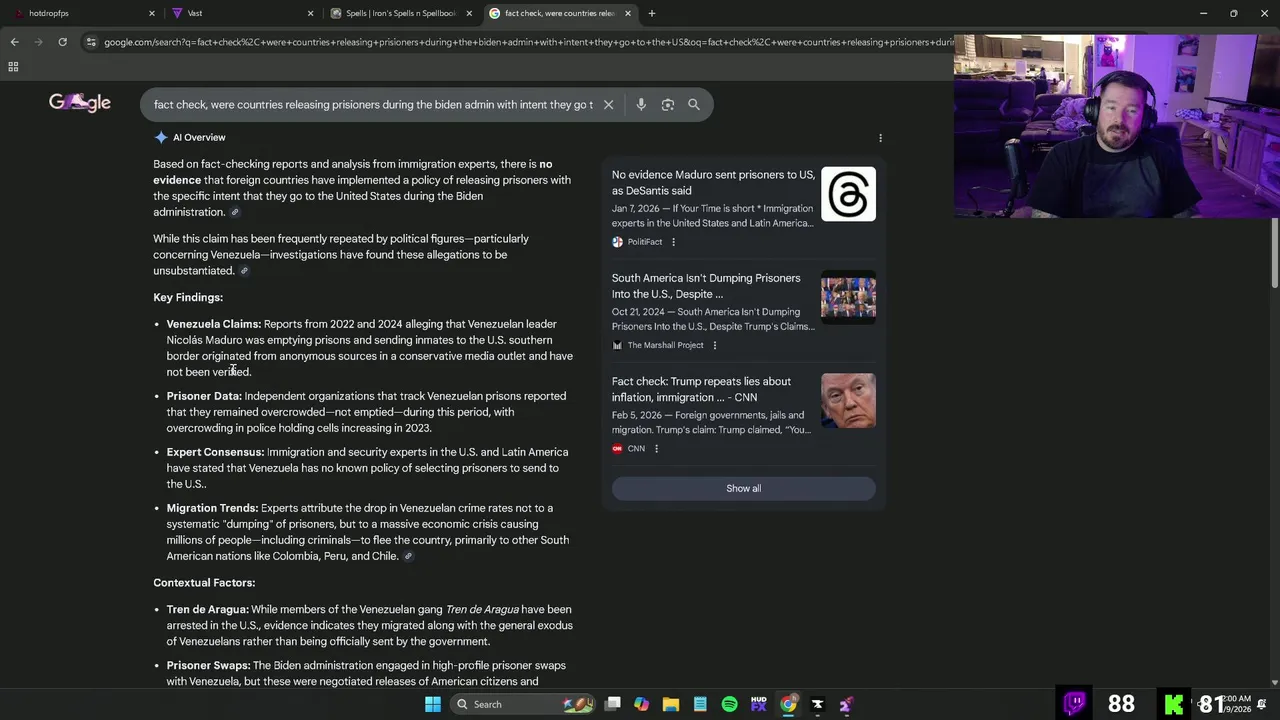The width and height of the screenshot is (1280, 720).
Task: Open Windows Start menu
Action: click(x=433, y=704)
